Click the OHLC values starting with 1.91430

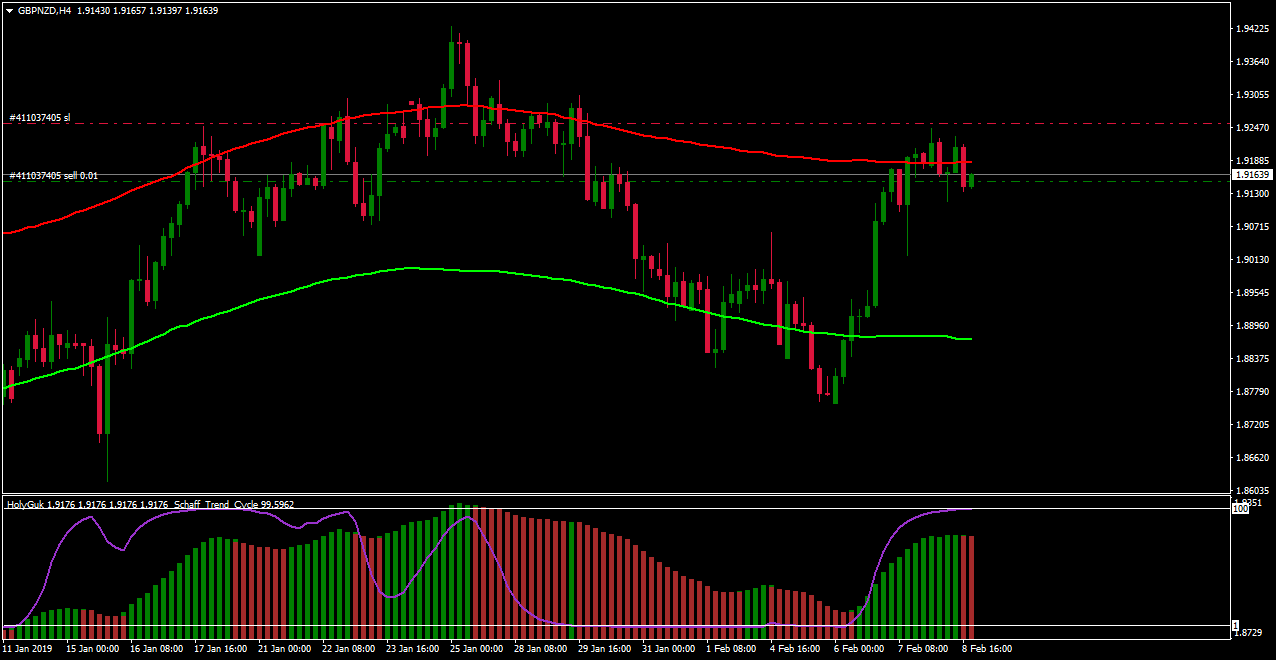147,10
